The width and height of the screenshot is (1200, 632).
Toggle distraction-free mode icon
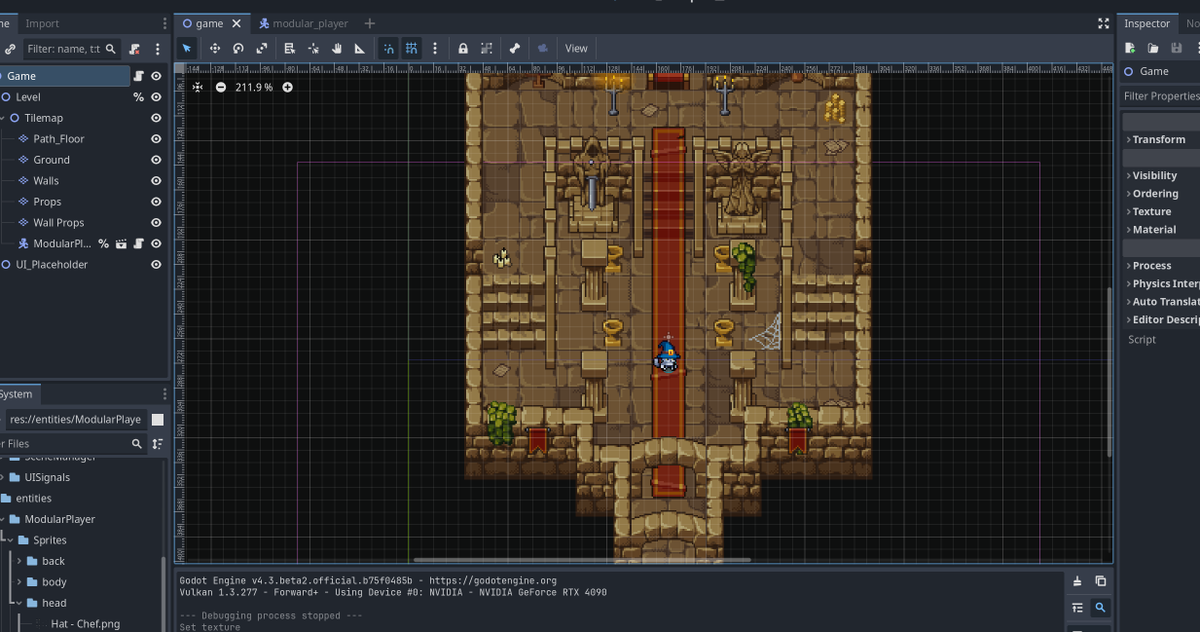point(1104,23)
